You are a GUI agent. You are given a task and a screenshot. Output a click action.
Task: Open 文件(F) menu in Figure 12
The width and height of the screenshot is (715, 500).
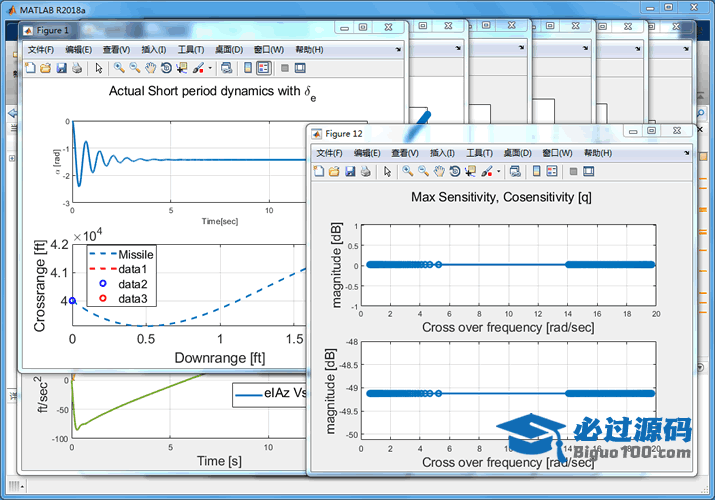click(329, 153)
